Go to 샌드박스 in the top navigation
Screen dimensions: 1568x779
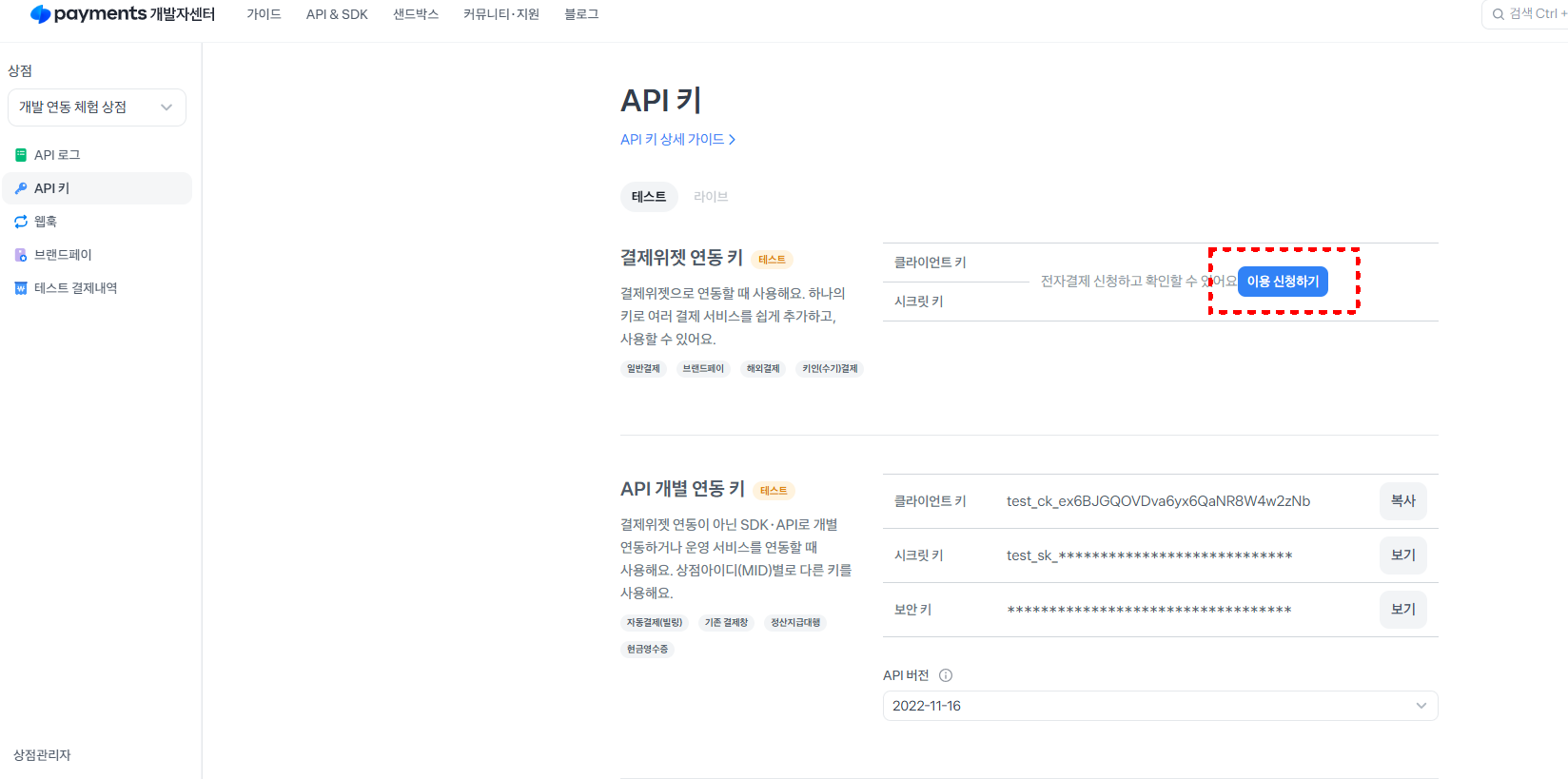coord(416,14)
